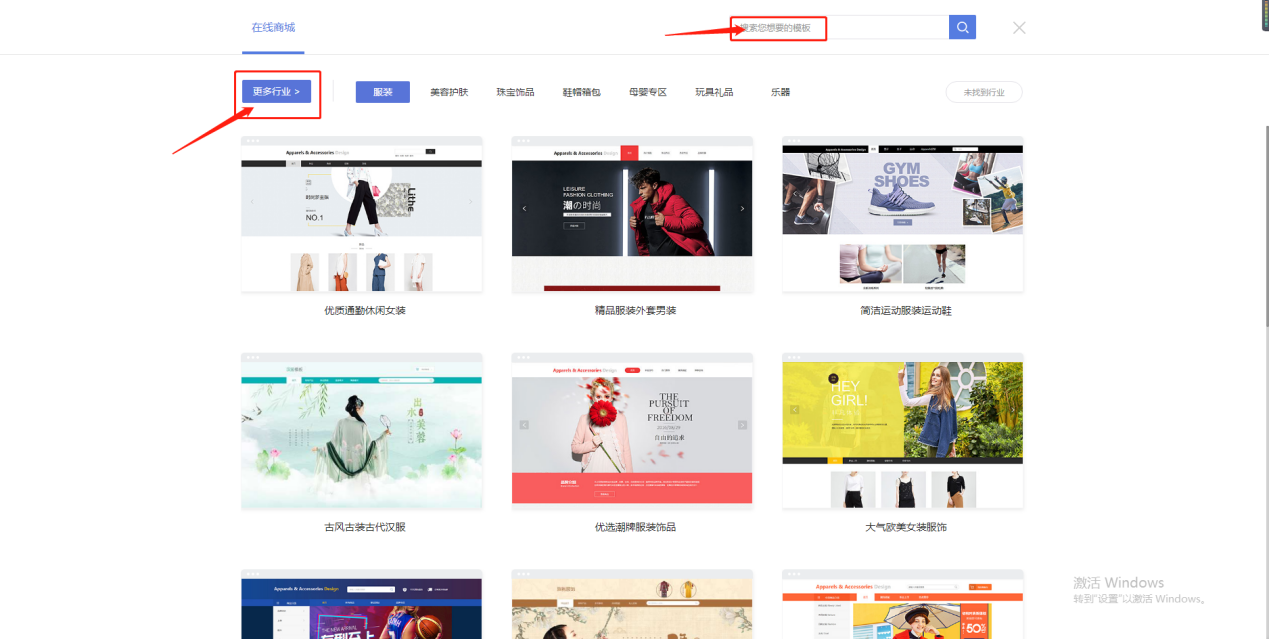Viewport: 1269px width, 639px height.
Task: Open the 乐器 category
Action: click(x=780, y=92)
